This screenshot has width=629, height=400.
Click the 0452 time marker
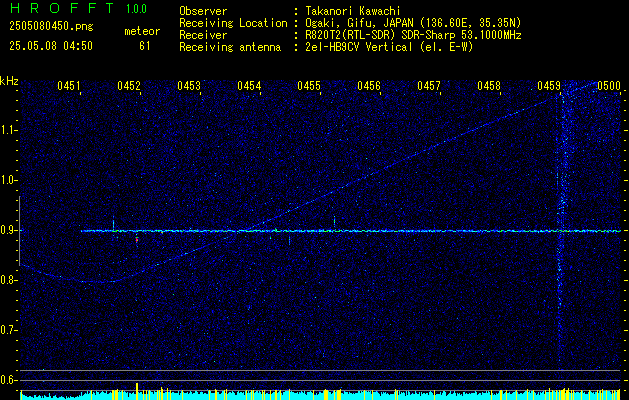tap(129, 86)
